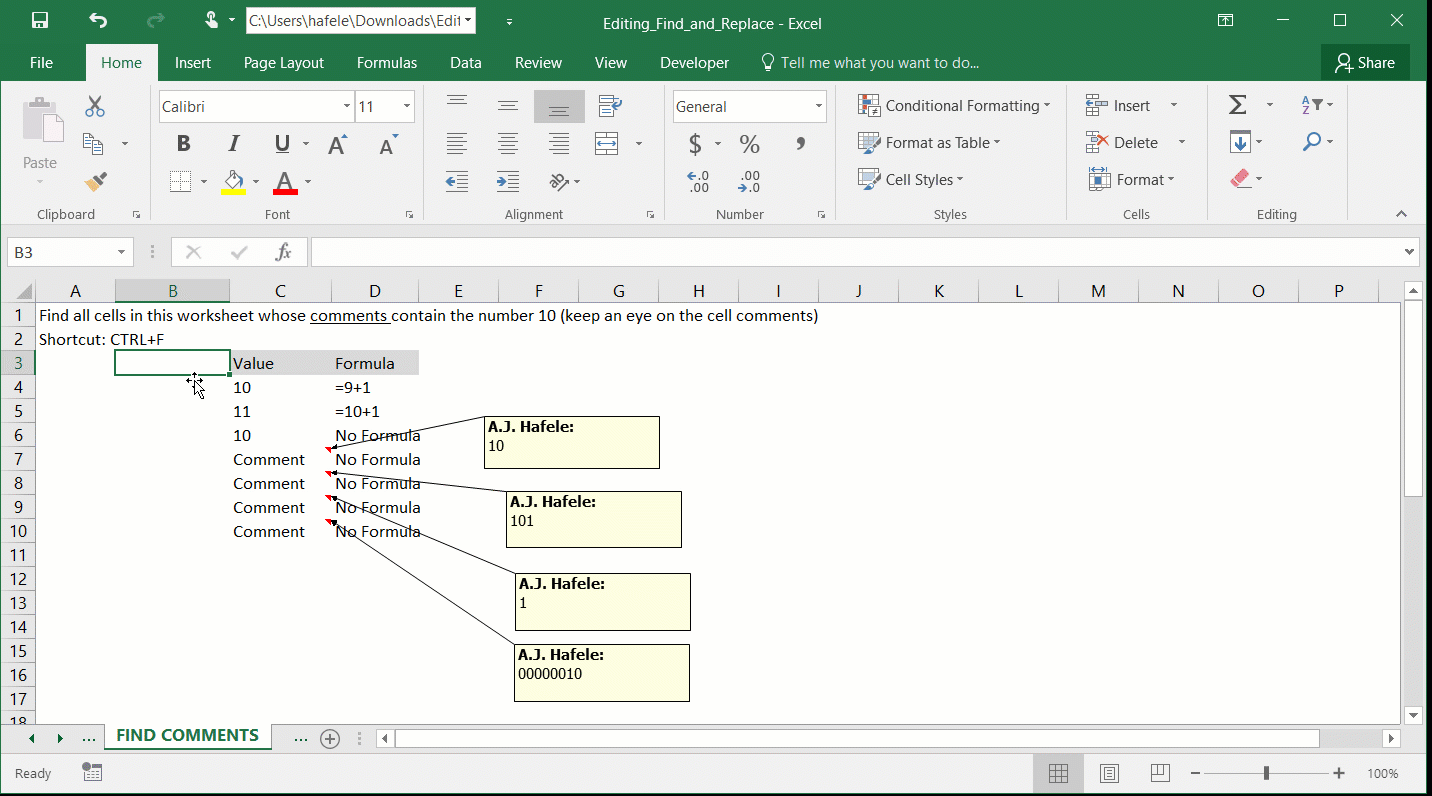Switch to the Review tab
This screenshot has height=796, width=1432.
click(x=538, y=62)
